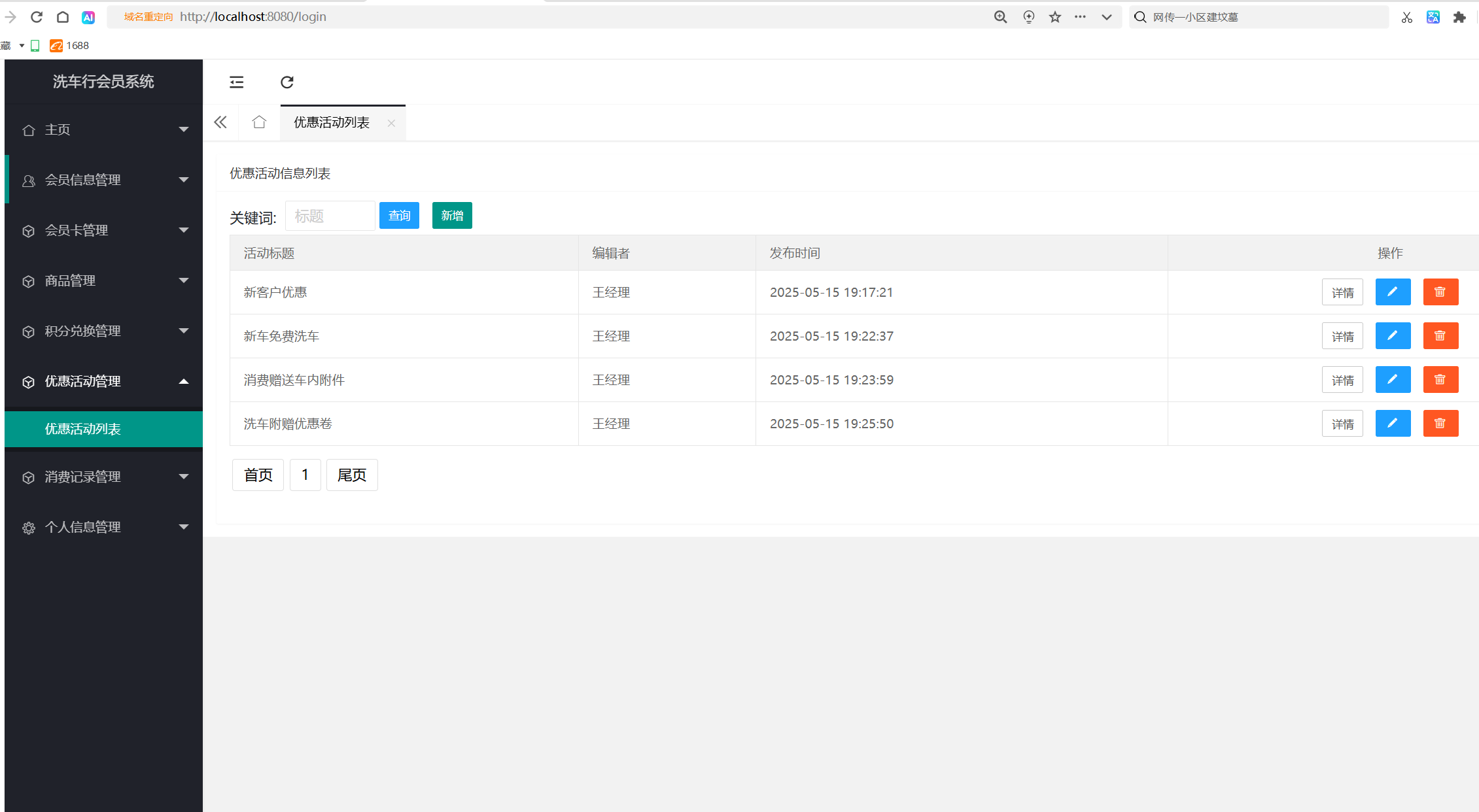This screenshot has width=1479, height=812.
Task: Expand the 消费记录管理 menu
Action: (103, 477)
